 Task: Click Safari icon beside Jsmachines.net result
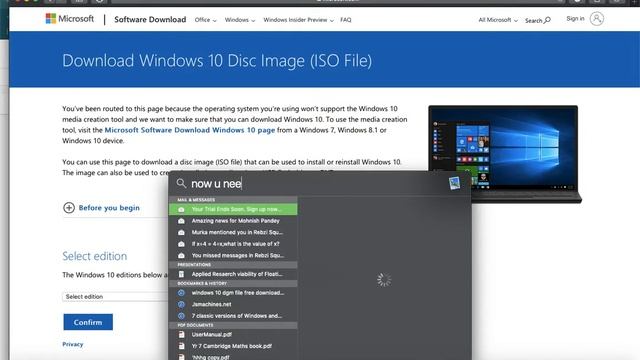click(181, 304)
